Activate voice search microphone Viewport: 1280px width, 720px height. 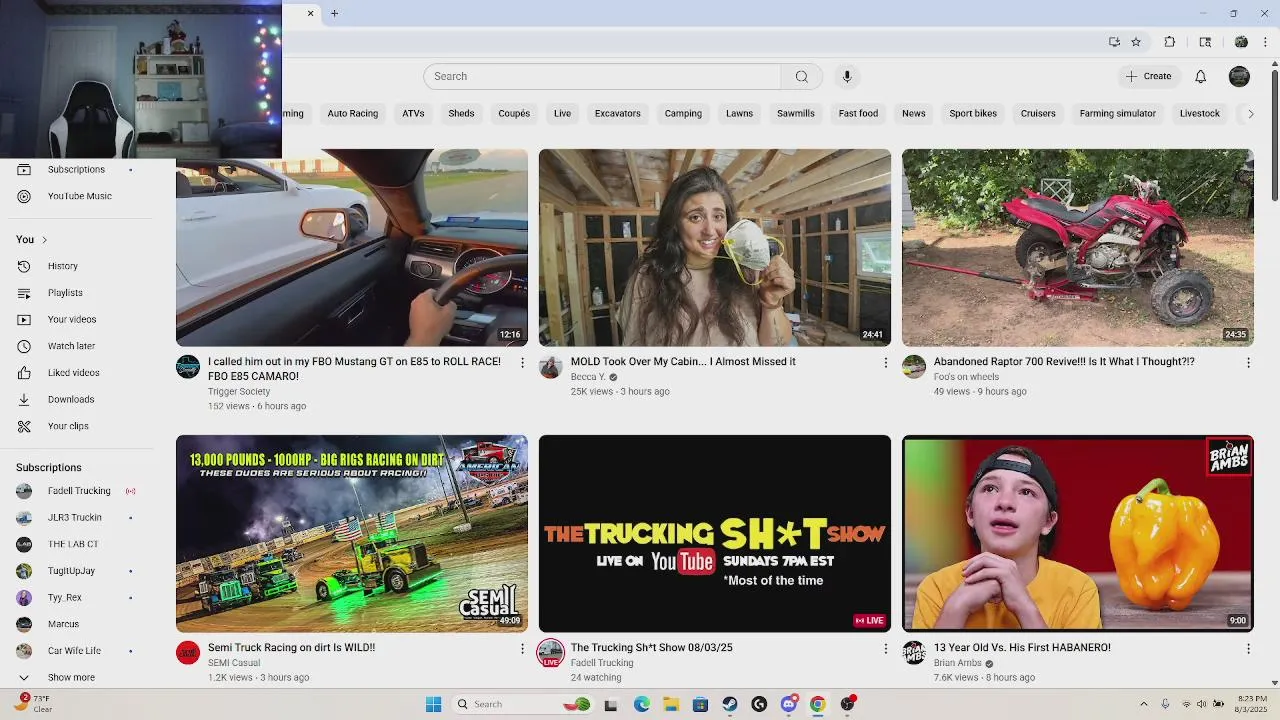point(847,76)
